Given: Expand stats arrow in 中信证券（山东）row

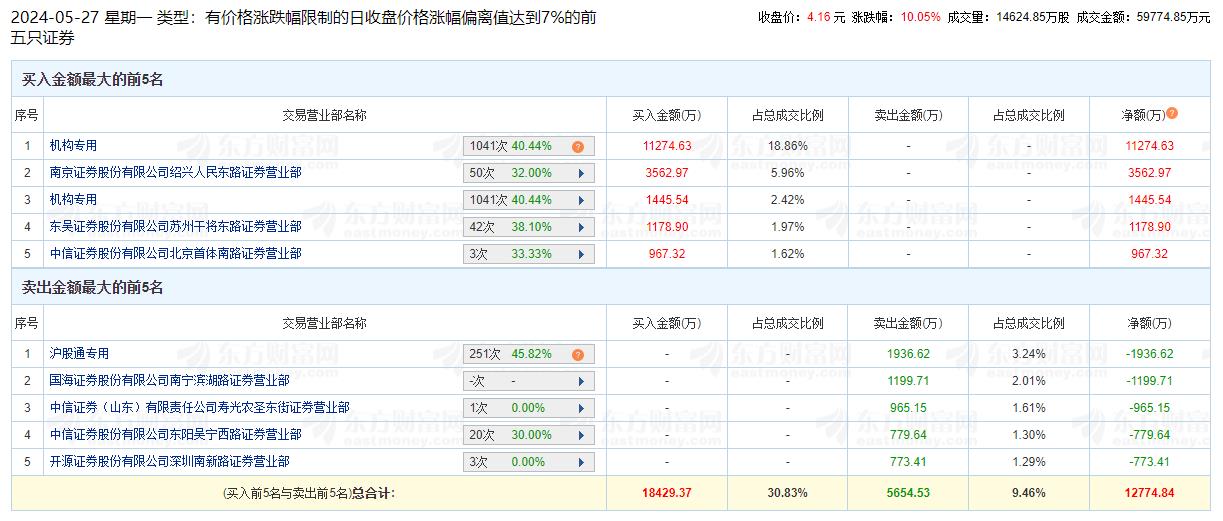Looking at the screenshot, I should click(x=581, y=408).
